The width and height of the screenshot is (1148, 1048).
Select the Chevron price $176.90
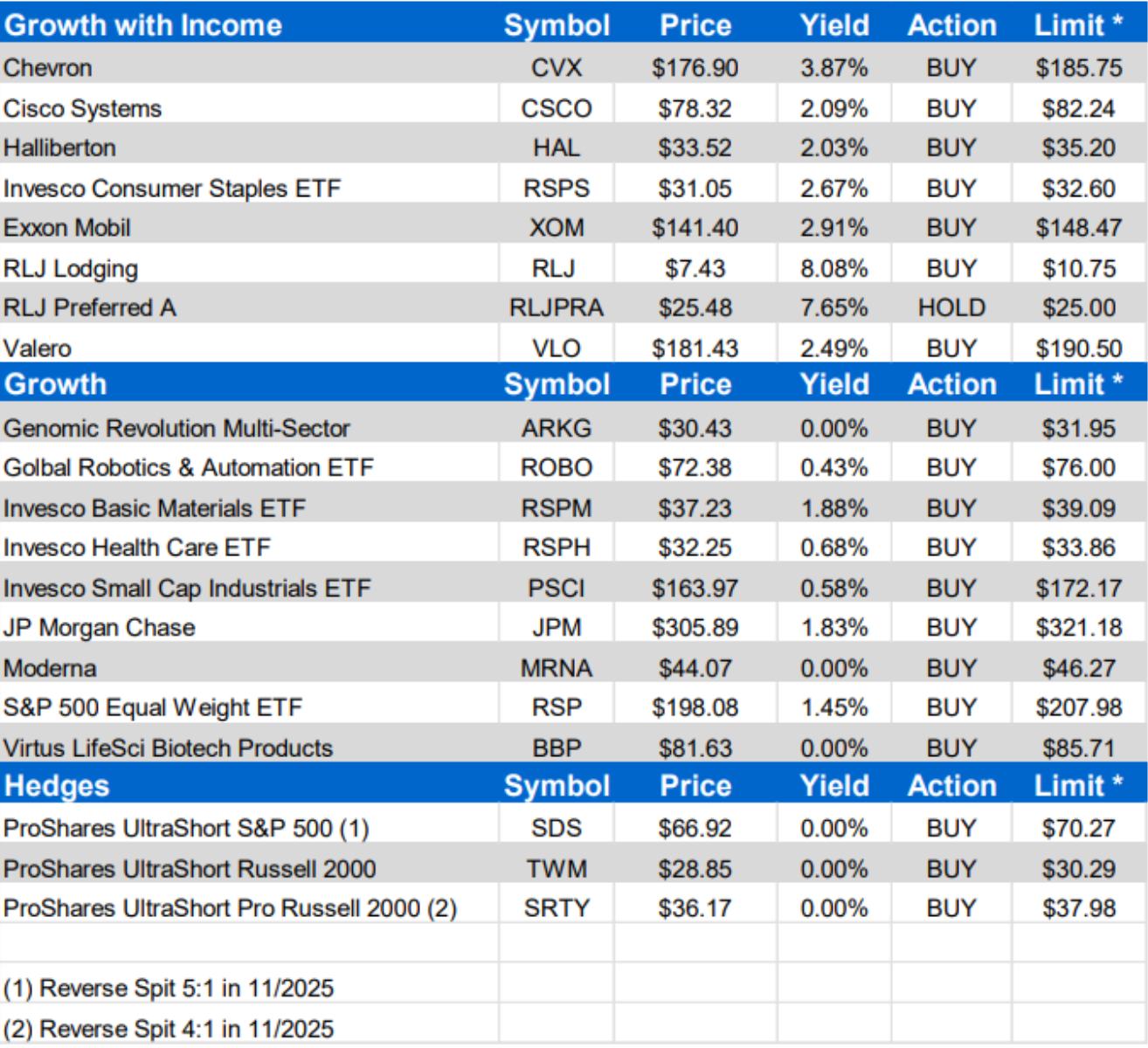(695, 68)
